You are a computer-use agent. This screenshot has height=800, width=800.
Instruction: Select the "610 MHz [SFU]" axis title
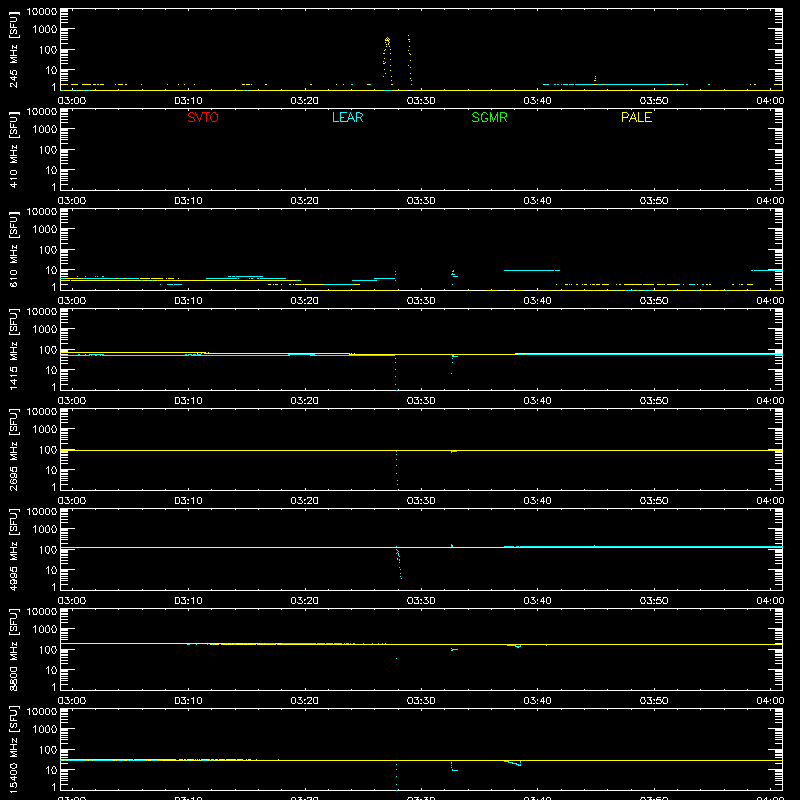13,249
